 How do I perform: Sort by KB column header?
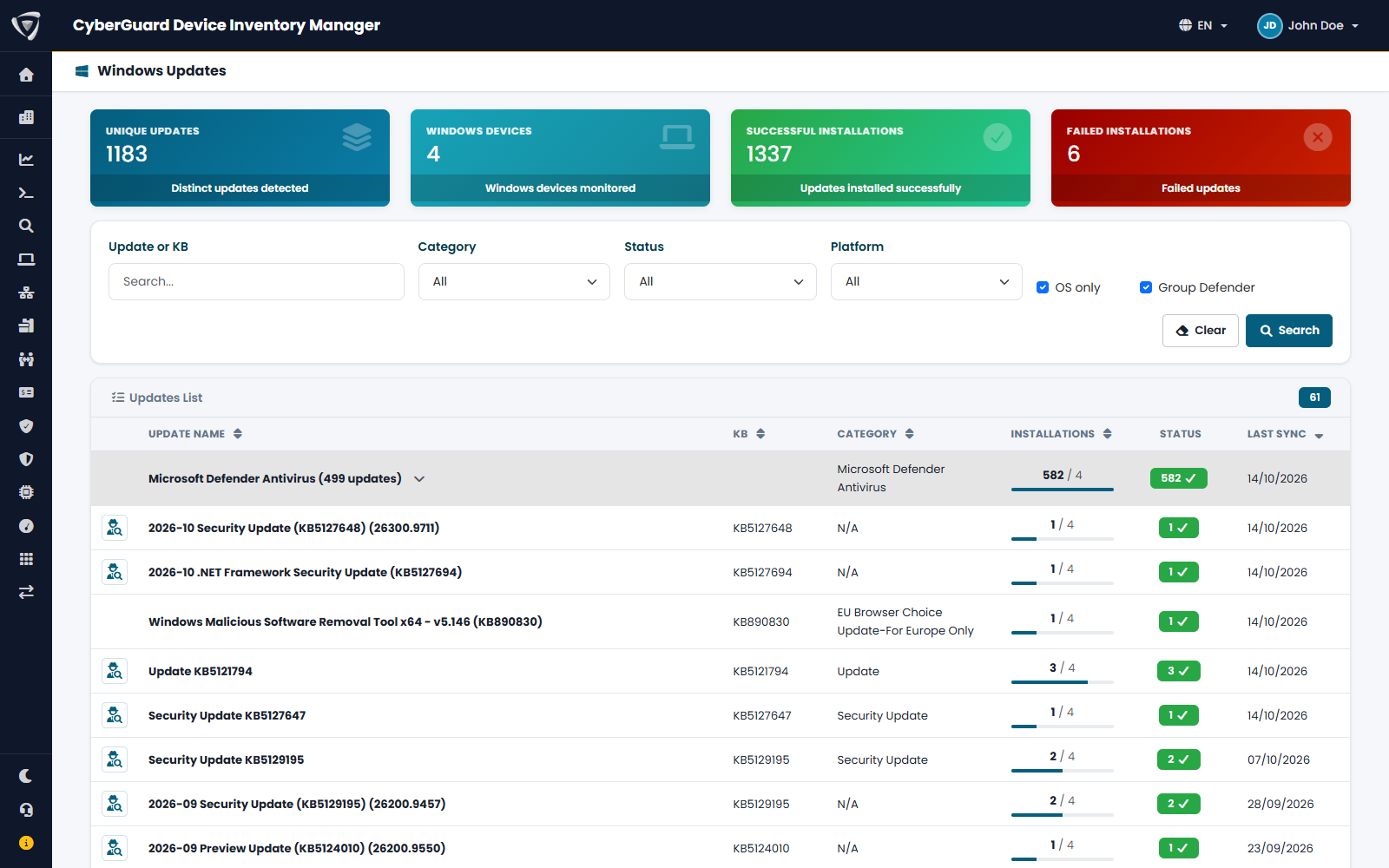(x=749, y=434)
